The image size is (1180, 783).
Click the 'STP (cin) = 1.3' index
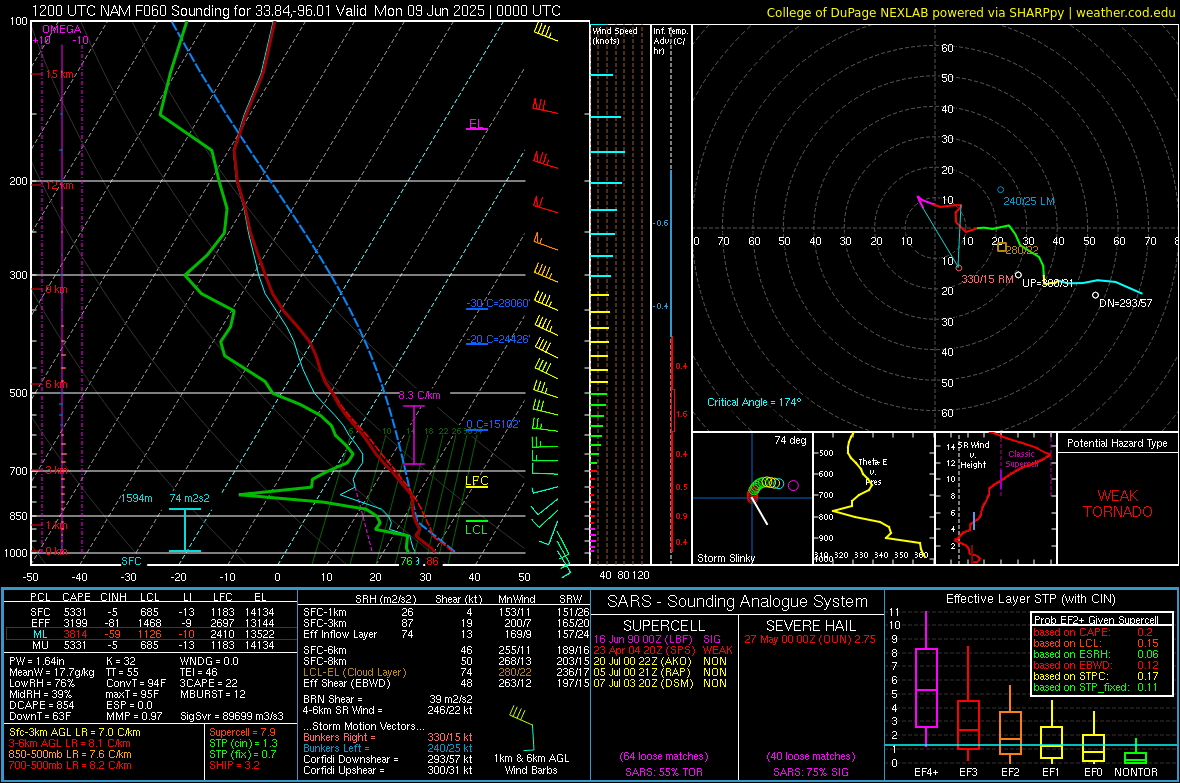click(x=243, y=743)
